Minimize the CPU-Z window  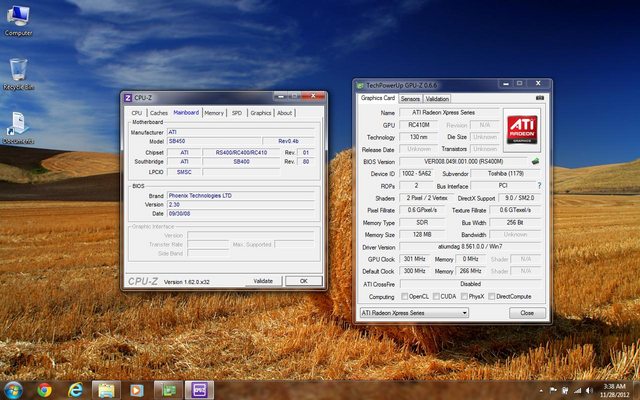coord(280,96)
